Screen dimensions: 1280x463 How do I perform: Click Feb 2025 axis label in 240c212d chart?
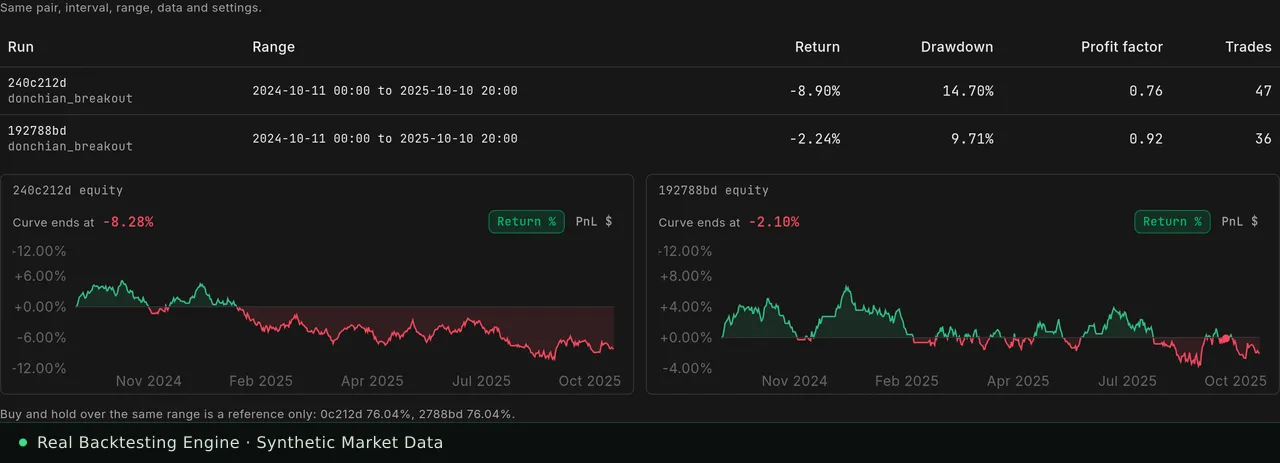[x=260, y=380]
